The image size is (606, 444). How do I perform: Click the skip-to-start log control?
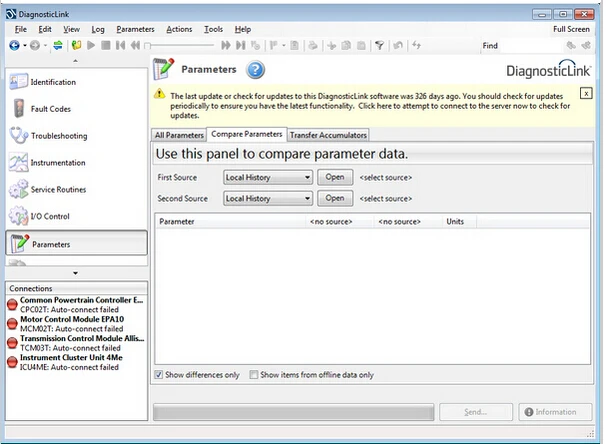120,46
